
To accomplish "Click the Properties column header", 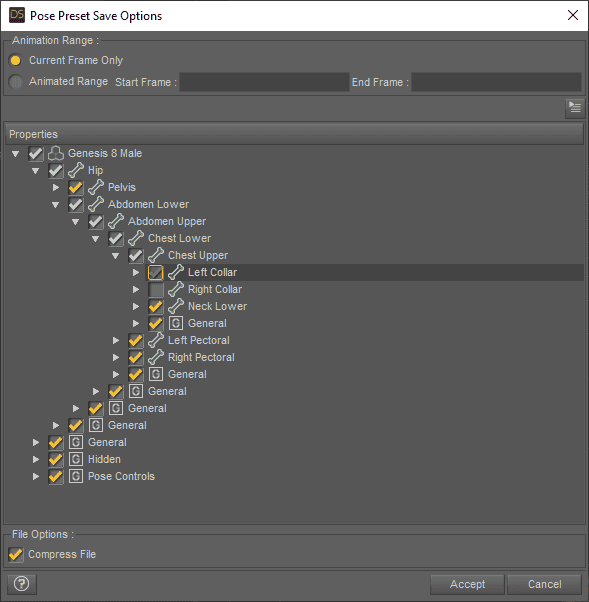I will pyautogui.click(x=294, y=134).
